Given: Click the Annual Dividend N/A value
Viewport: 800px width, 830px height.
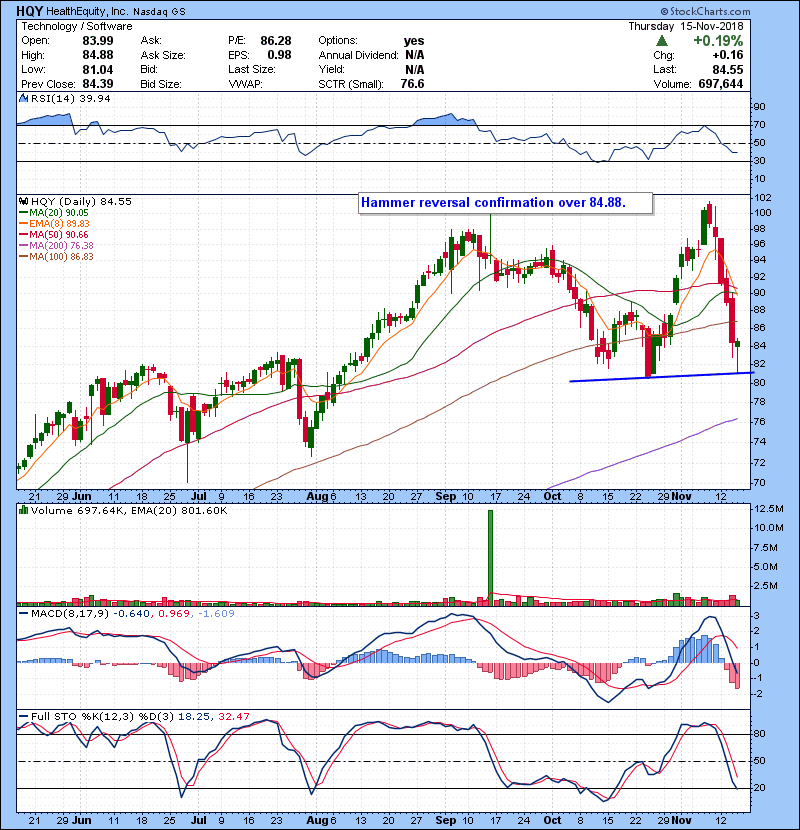Looking at the screenshot, I should tap(414, 55).
